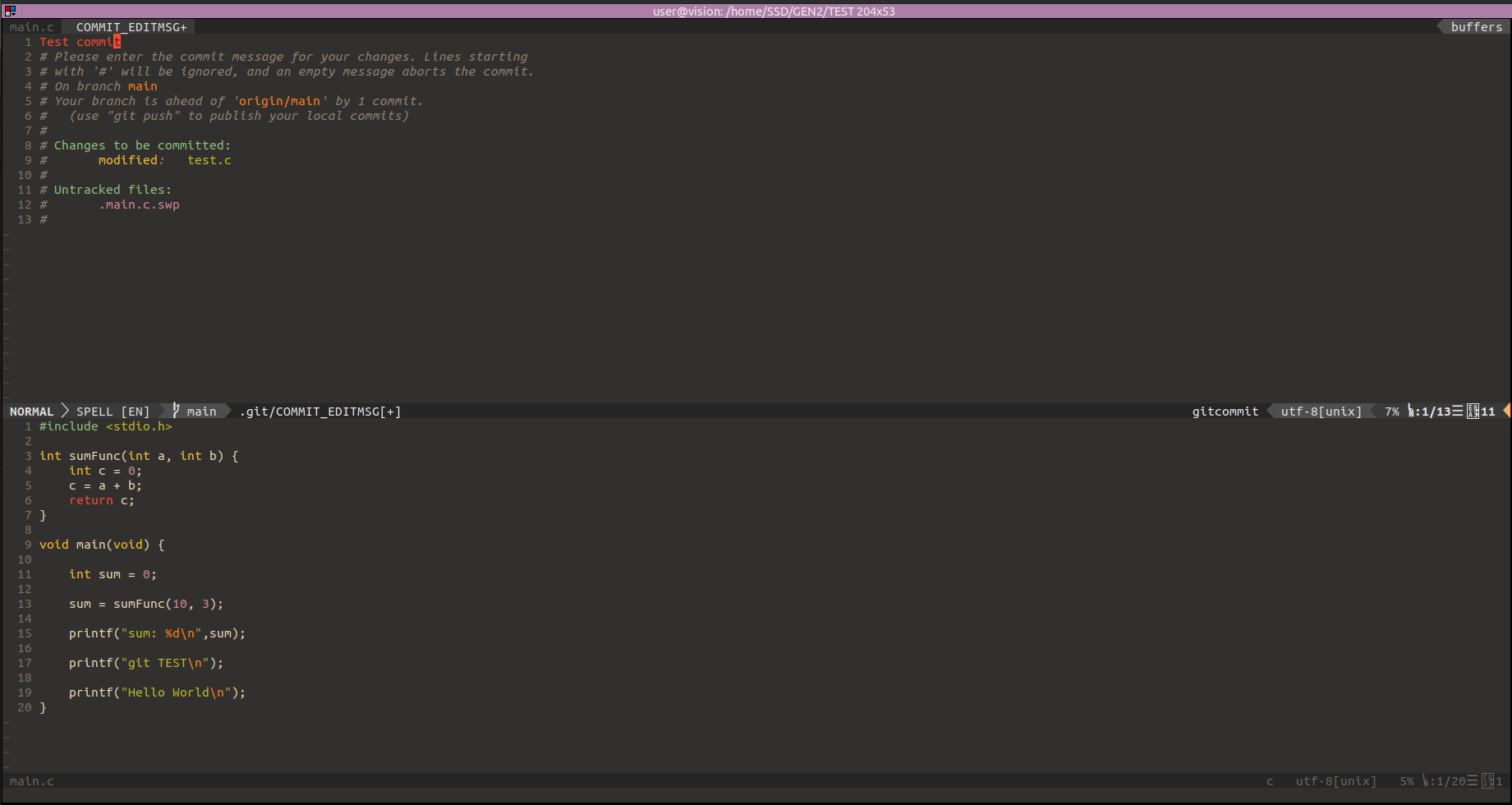Screen dimensions: 1512x805
Task: Select the tmux window icon in the top-left corner
Action: click(x=10, y=11)
